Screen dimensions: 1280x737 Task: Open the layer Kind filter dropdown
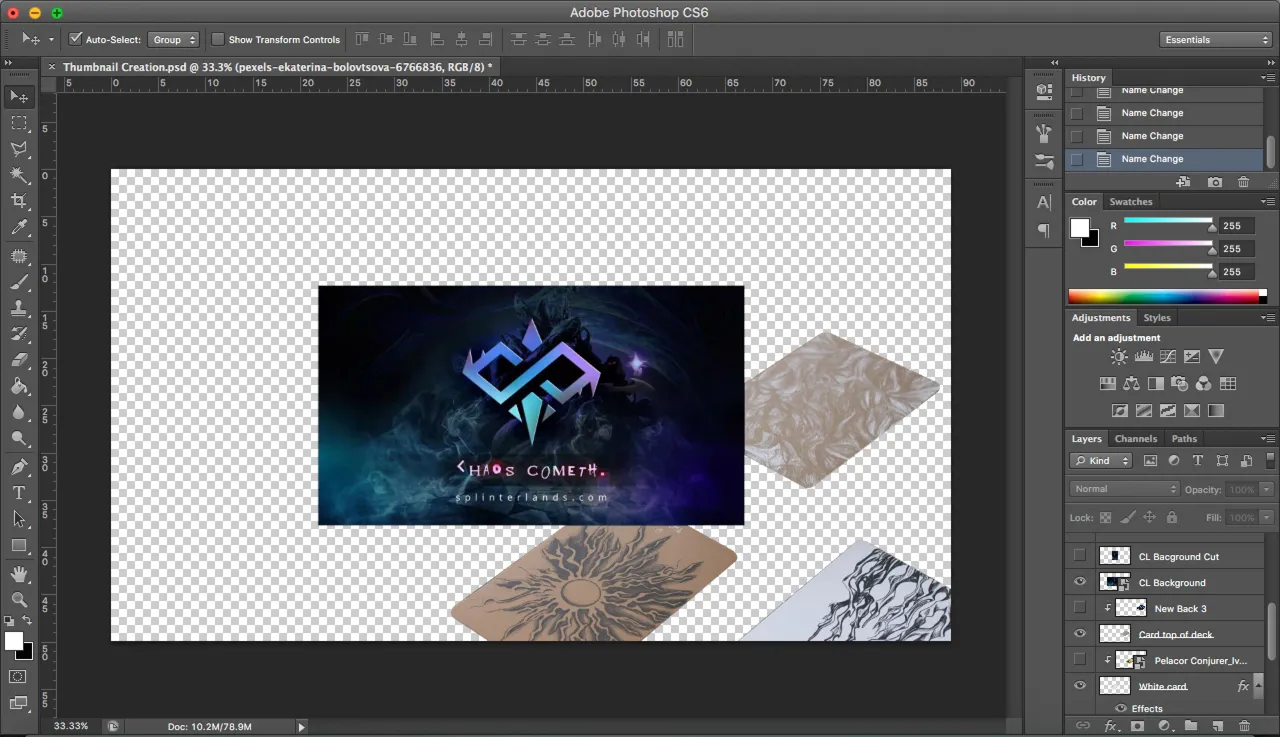1100,461
